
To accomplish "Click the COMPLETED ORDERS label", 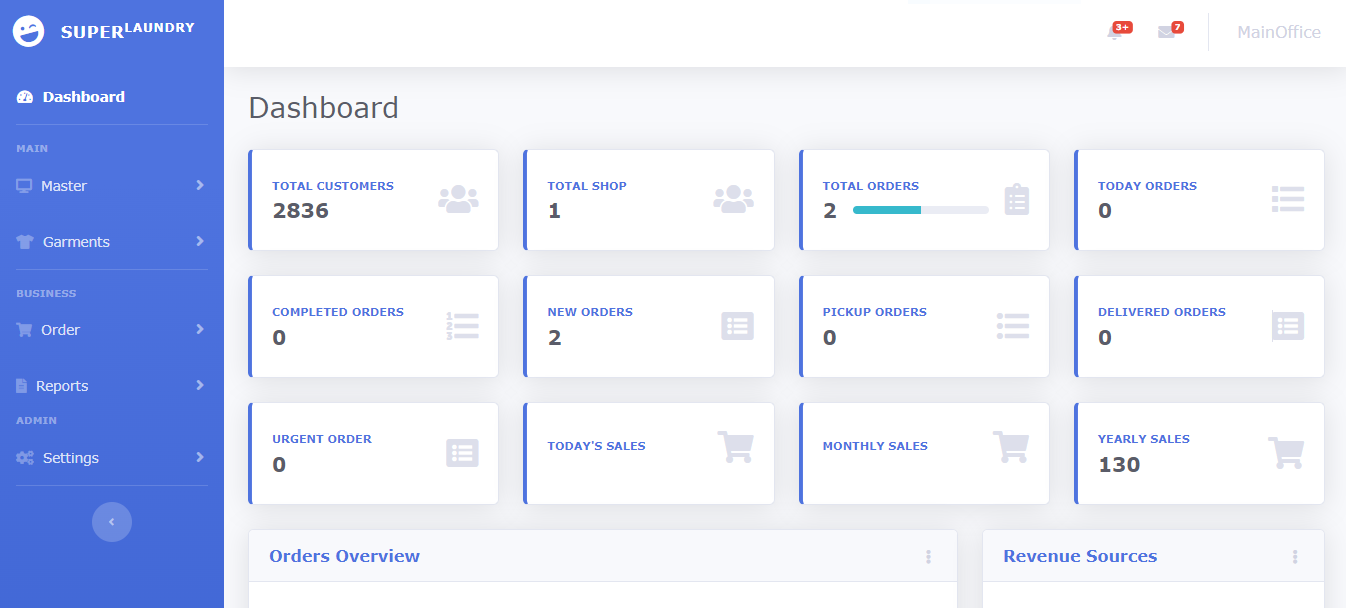I will (x=338, y=312).
